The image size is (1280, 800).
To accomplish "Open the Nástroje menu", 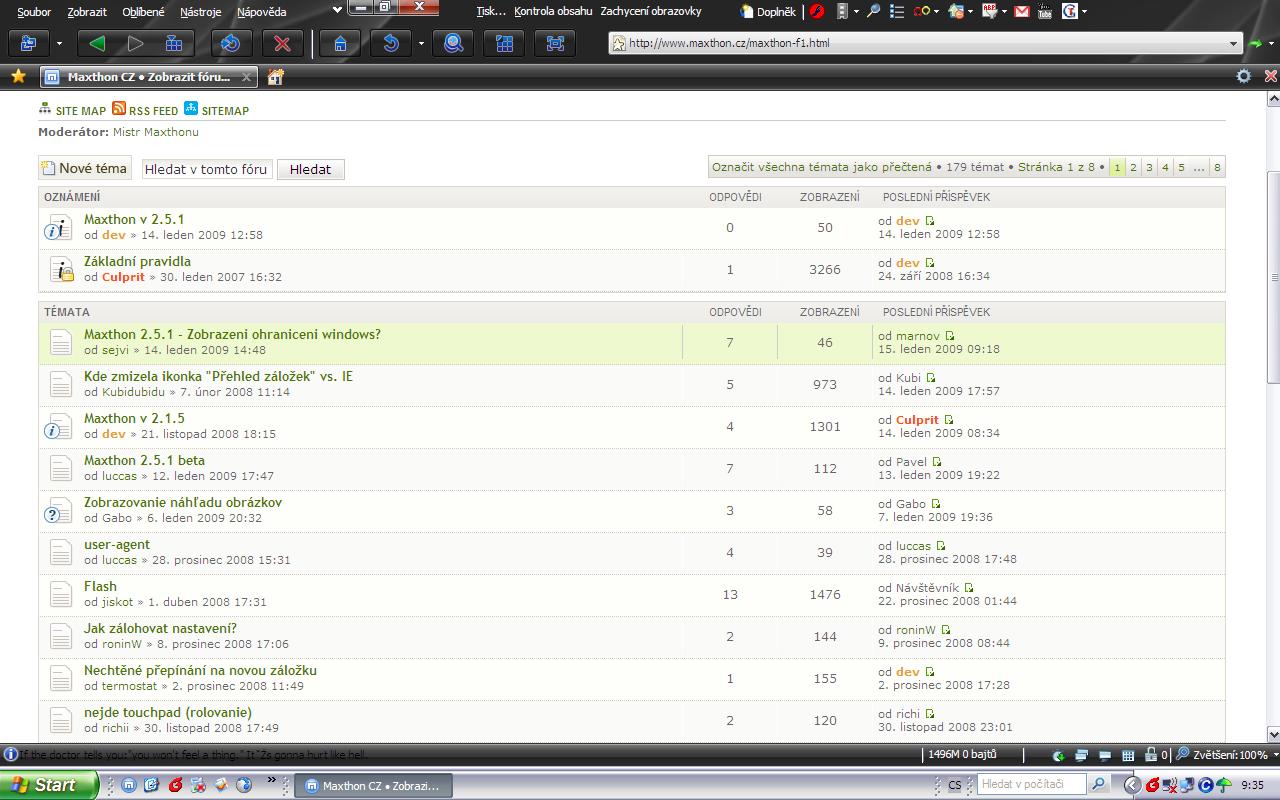I will point(201,12).
